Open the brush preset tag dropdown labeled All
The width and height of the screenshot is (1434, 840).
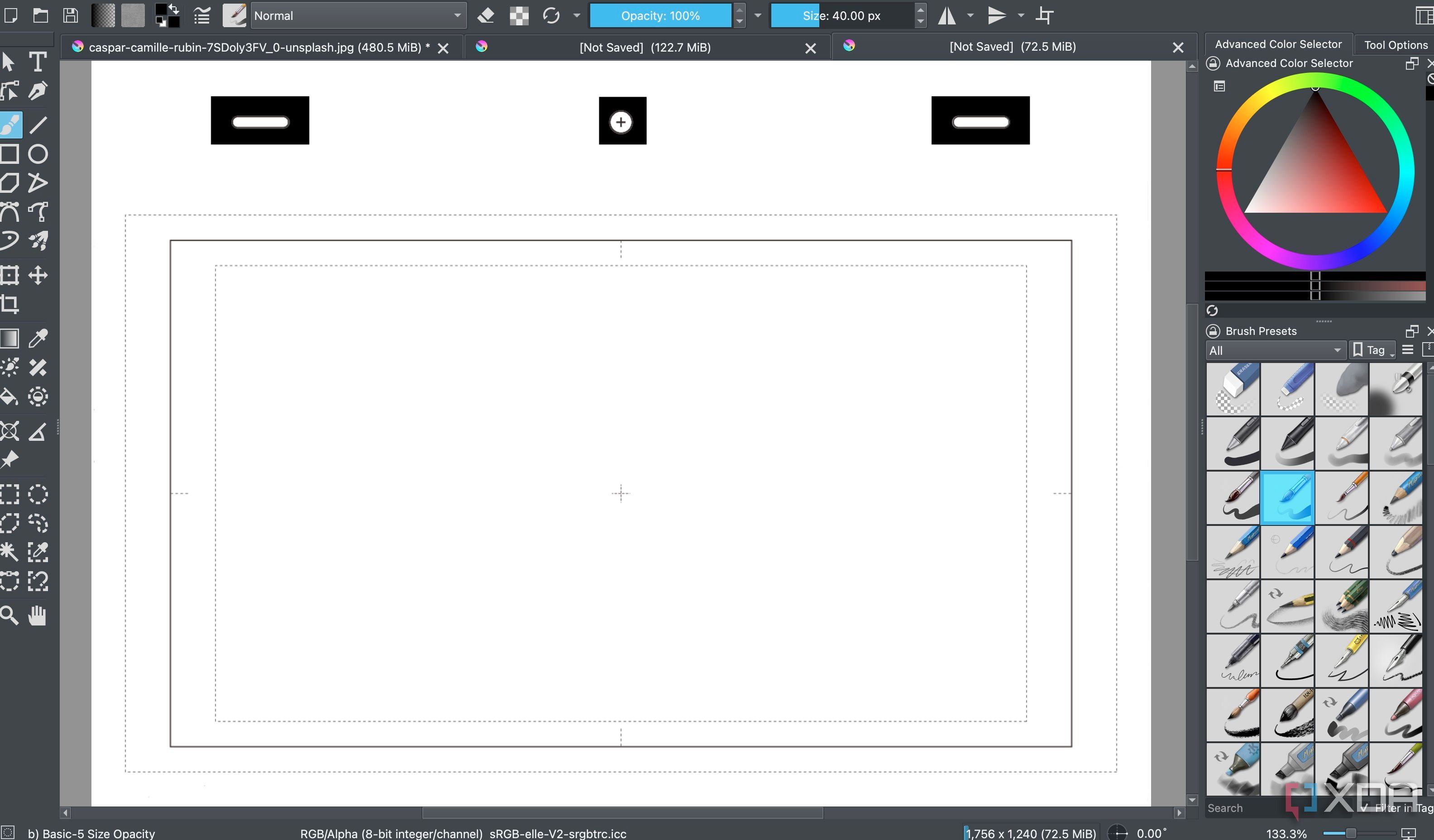(1275, 350)
